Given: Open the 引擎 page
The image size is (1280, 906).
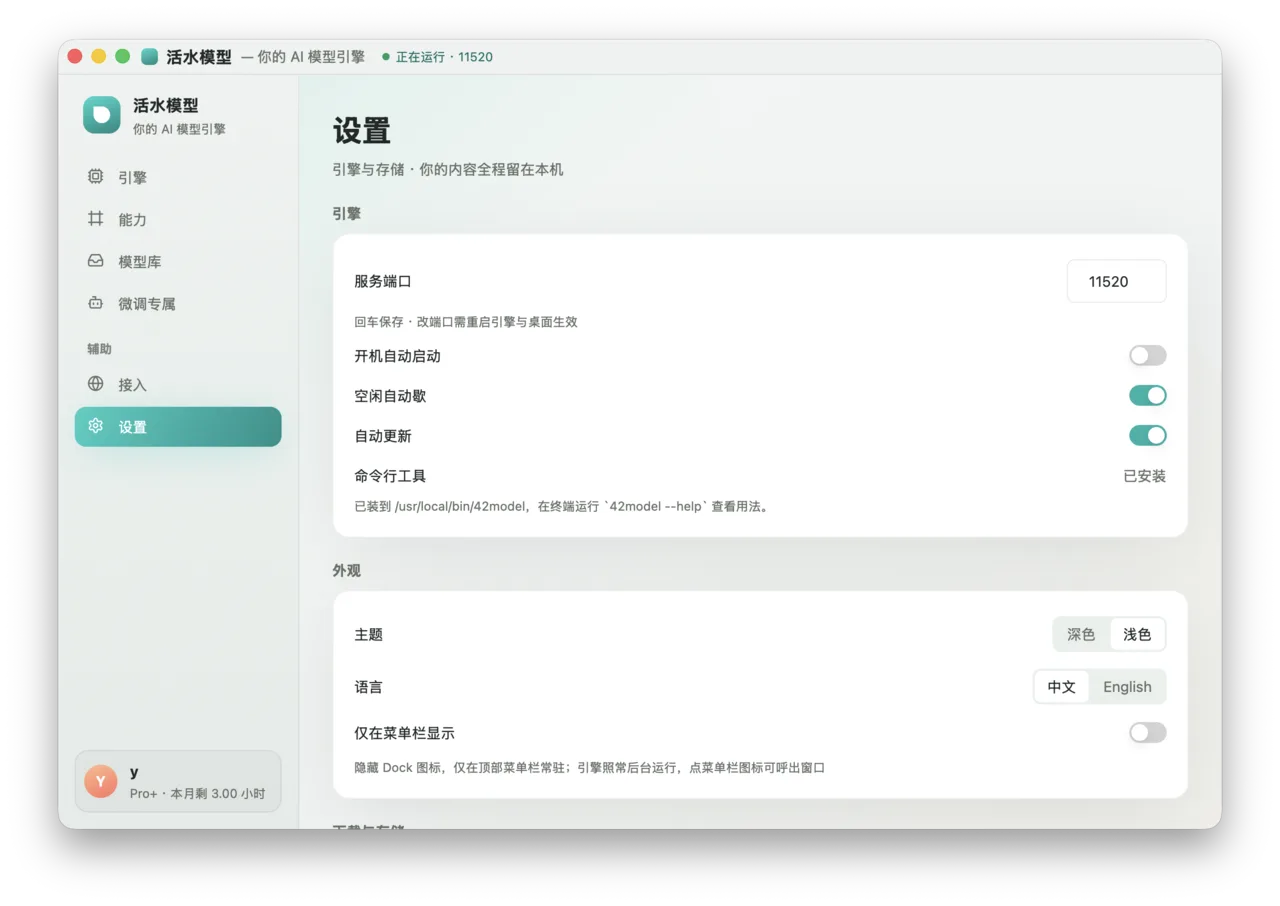Looking at the screenshot, I should (x=178, y=177).
